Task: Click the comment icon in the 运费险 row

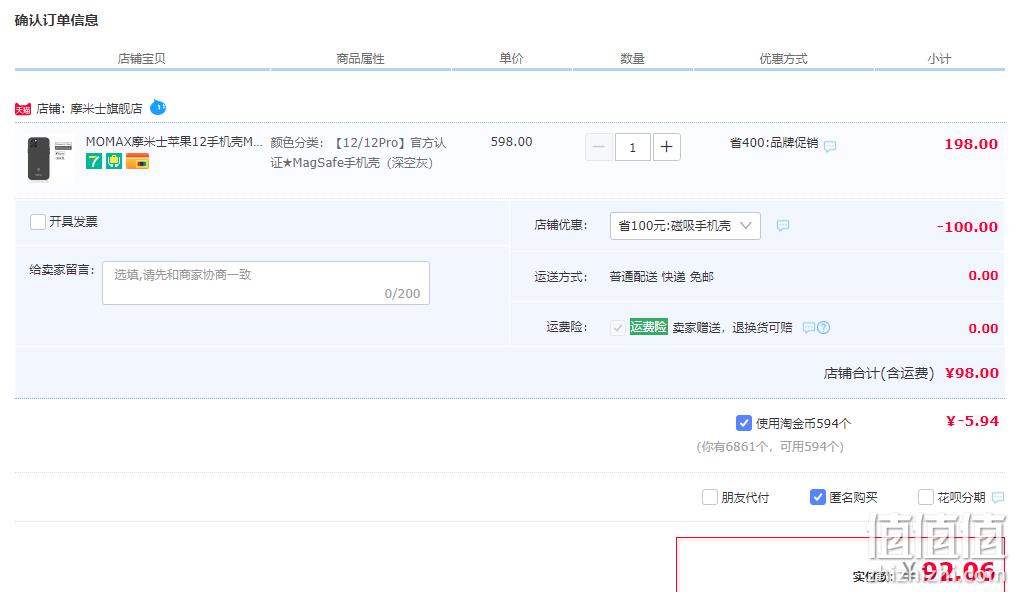Action: (x=808, y=328)
